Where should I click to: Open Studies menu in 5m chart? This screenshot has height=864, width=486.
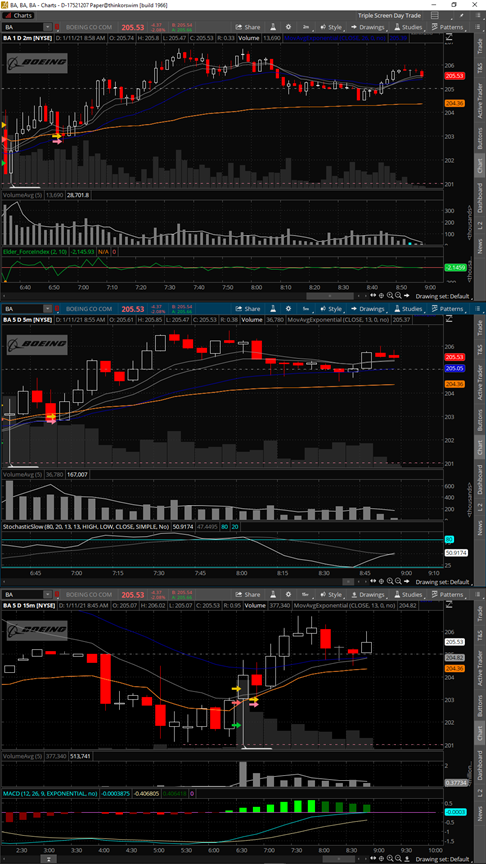point(408,309)
